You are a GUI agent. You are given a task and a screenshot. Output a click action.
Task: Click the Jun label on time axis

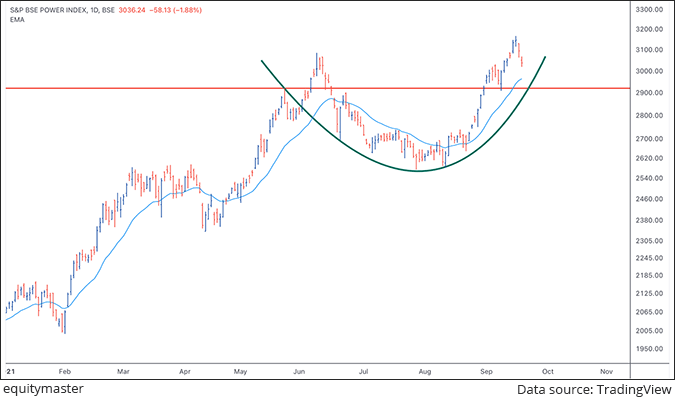[299, 372]
